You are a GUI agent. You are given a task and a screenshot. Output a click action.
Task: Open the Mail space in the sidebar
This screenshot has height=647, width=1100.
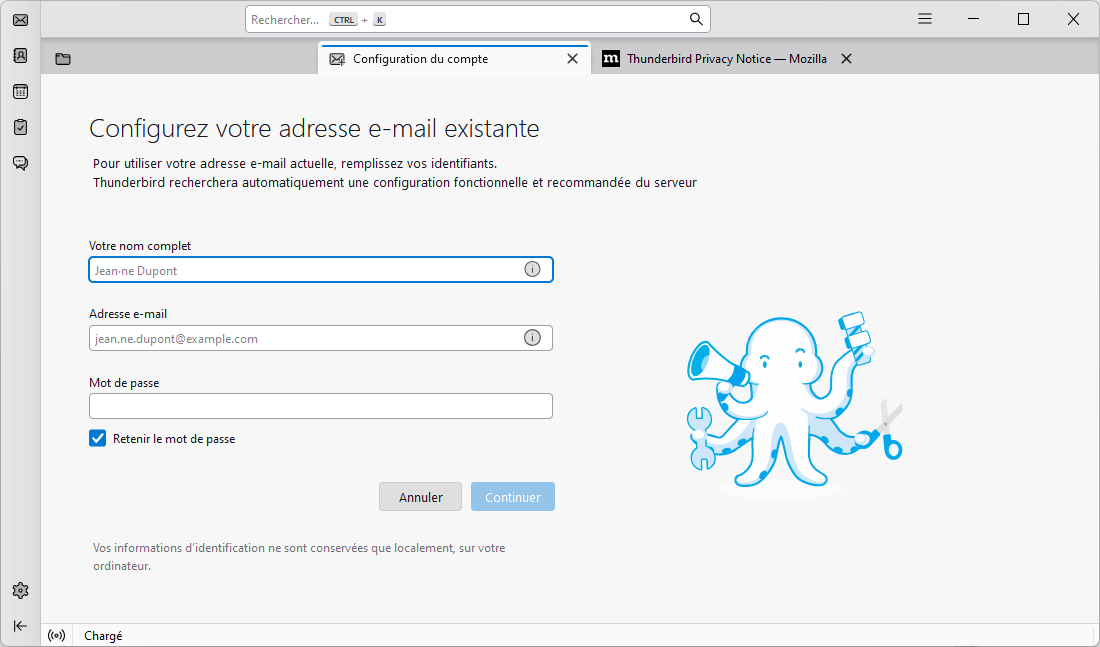coord(19,19)
